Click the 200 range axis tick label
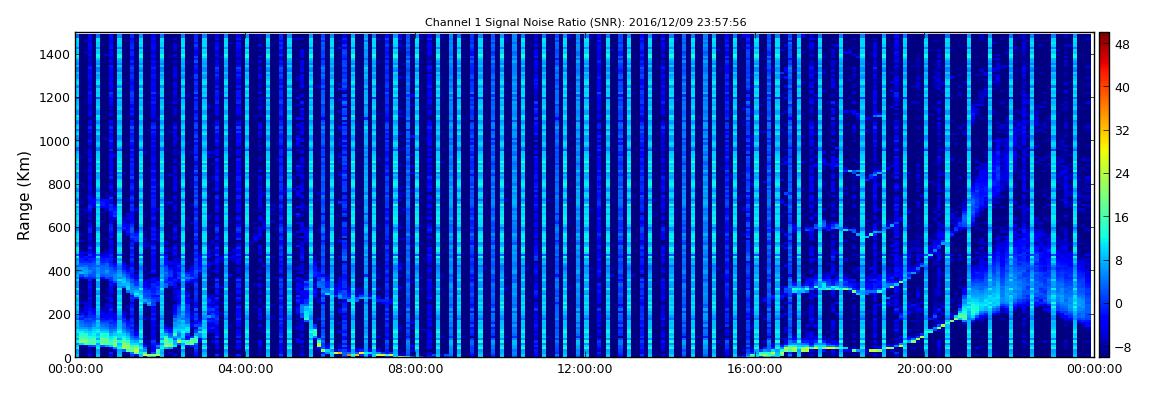The width and height of the screenshot is (1150, 407). pos(59,315)
